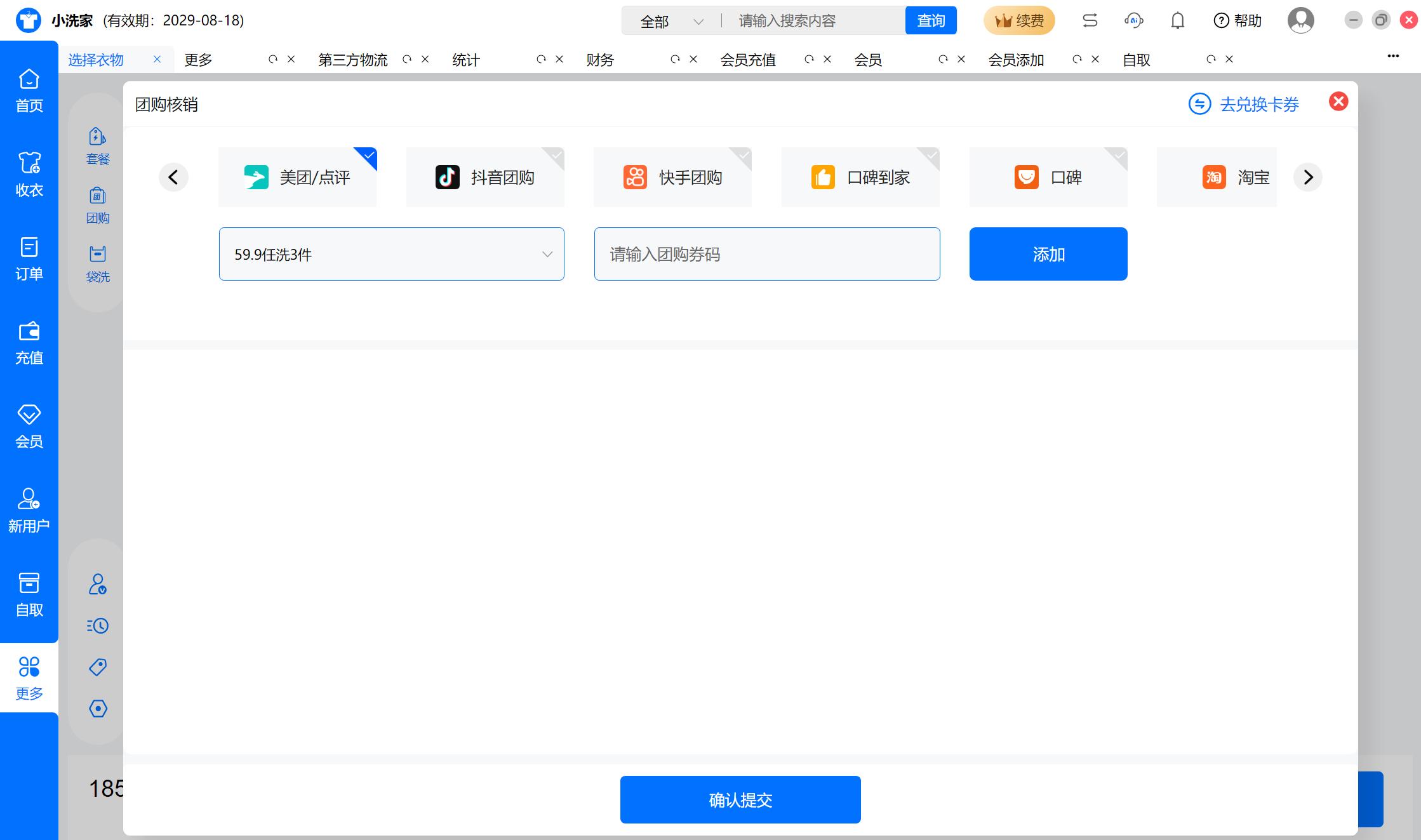Show next platforms with right chevron
The height and width of the screenshot is (840, 1421).
click(x=1308, y=177)
